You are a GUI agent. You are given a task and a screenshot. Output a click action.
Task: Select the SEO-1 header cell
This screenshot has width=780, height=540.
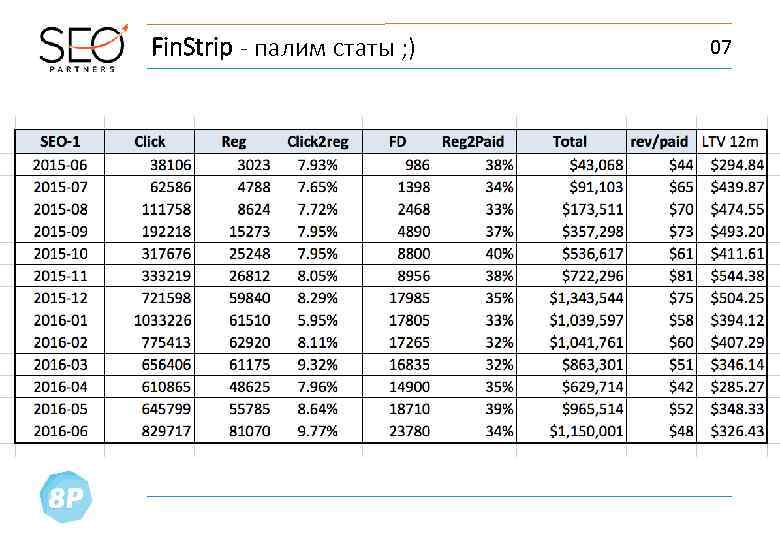[60, 142]
